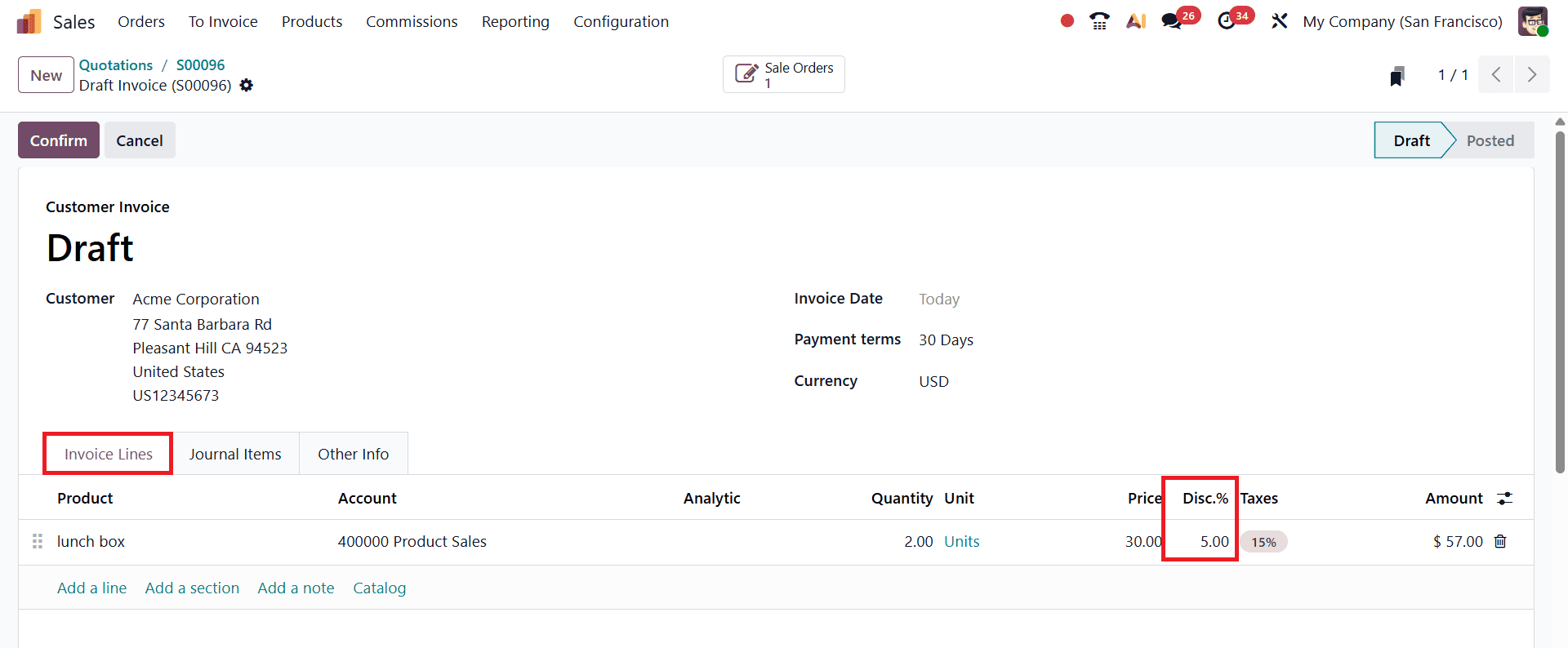Viewport: 1568px width, 648px height.
Task: Open activities clock icon with 34 badge
Action: [x=1227, y=21]
